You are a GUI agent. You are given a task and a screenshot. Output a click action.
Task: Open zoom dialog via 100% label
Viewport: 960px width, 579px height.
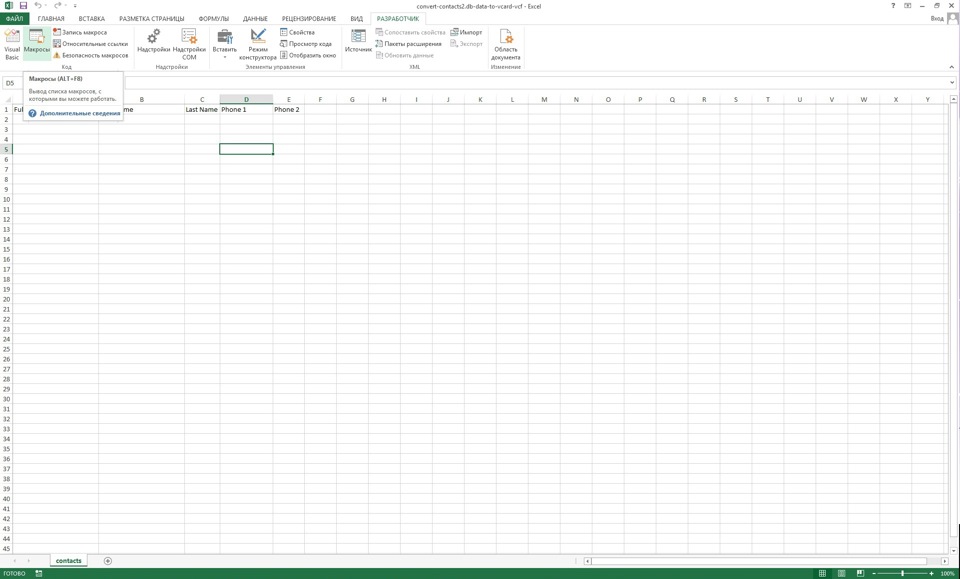[x=948, y=573]
